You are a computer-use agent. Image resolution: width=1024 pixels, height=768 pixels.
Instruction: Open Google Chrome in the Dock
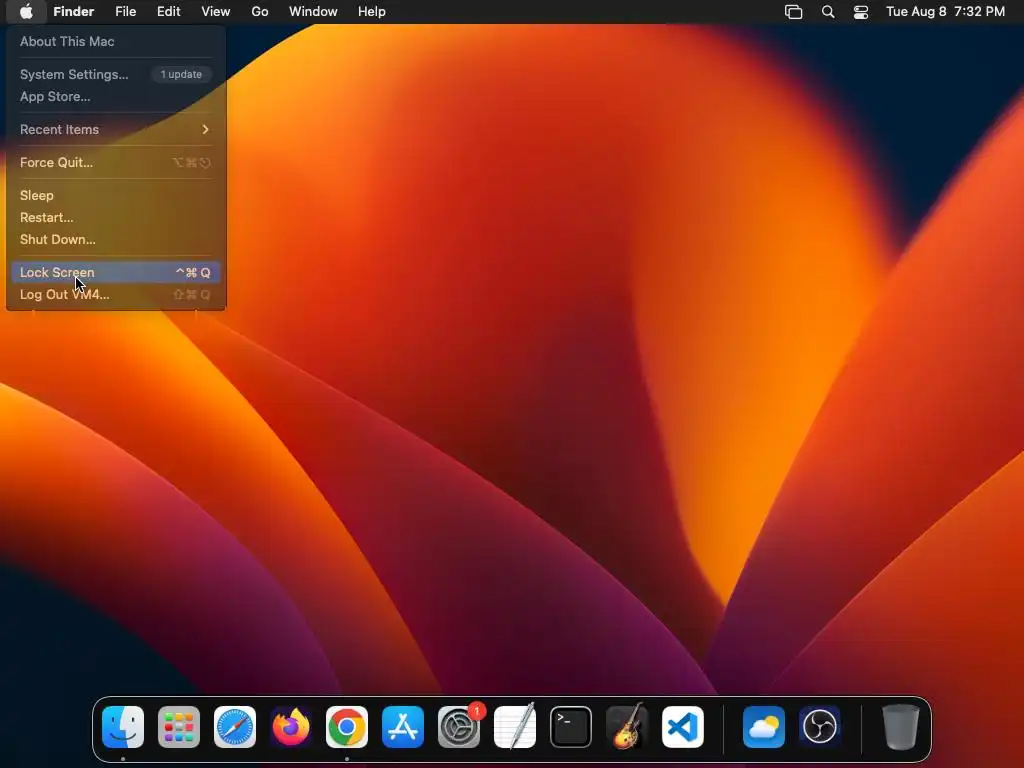347,727
